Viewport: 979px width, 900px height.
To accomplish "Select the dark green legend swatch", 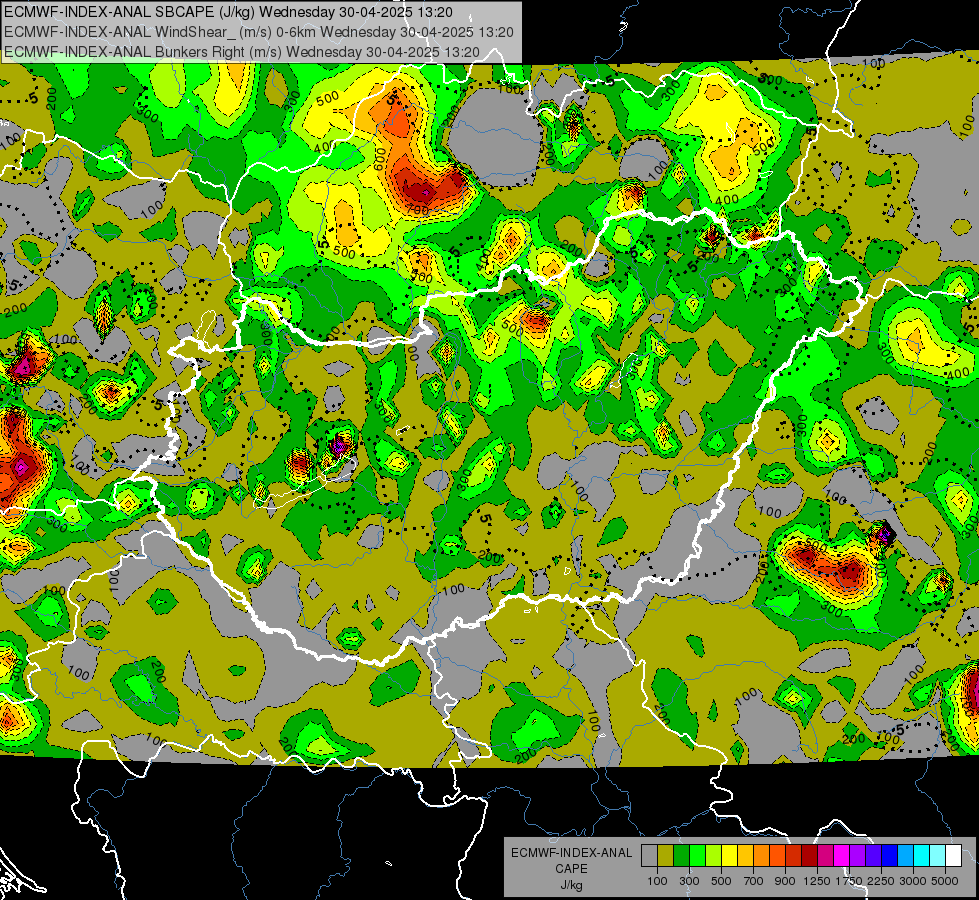I will [x=682, y=855].
